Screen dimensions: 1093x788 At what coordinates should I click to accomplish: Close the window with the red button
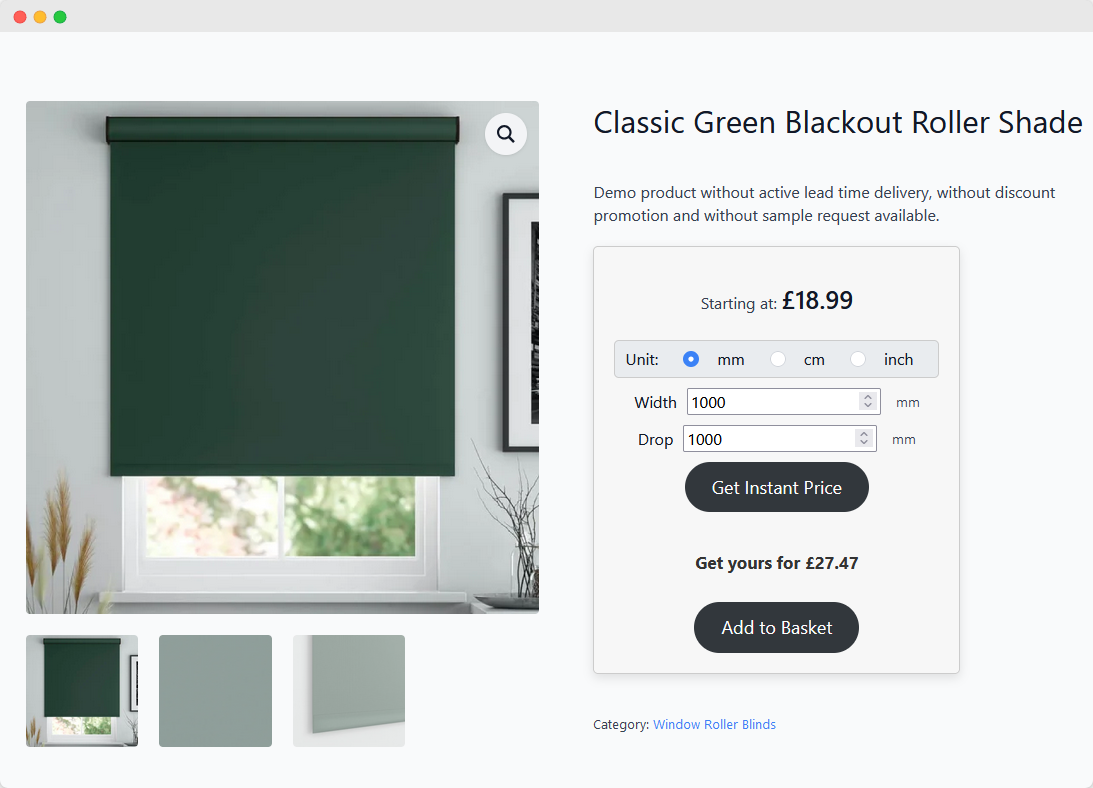(x=20, y=17)
